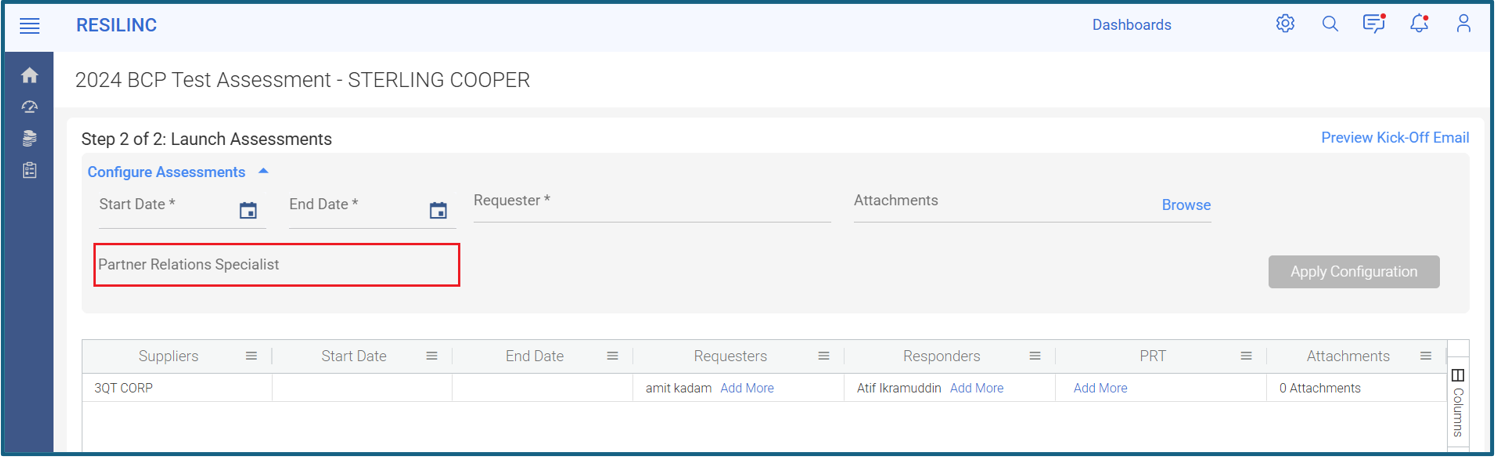
Task: Sort by the Responders column header
Action: [x=941, y=356]
